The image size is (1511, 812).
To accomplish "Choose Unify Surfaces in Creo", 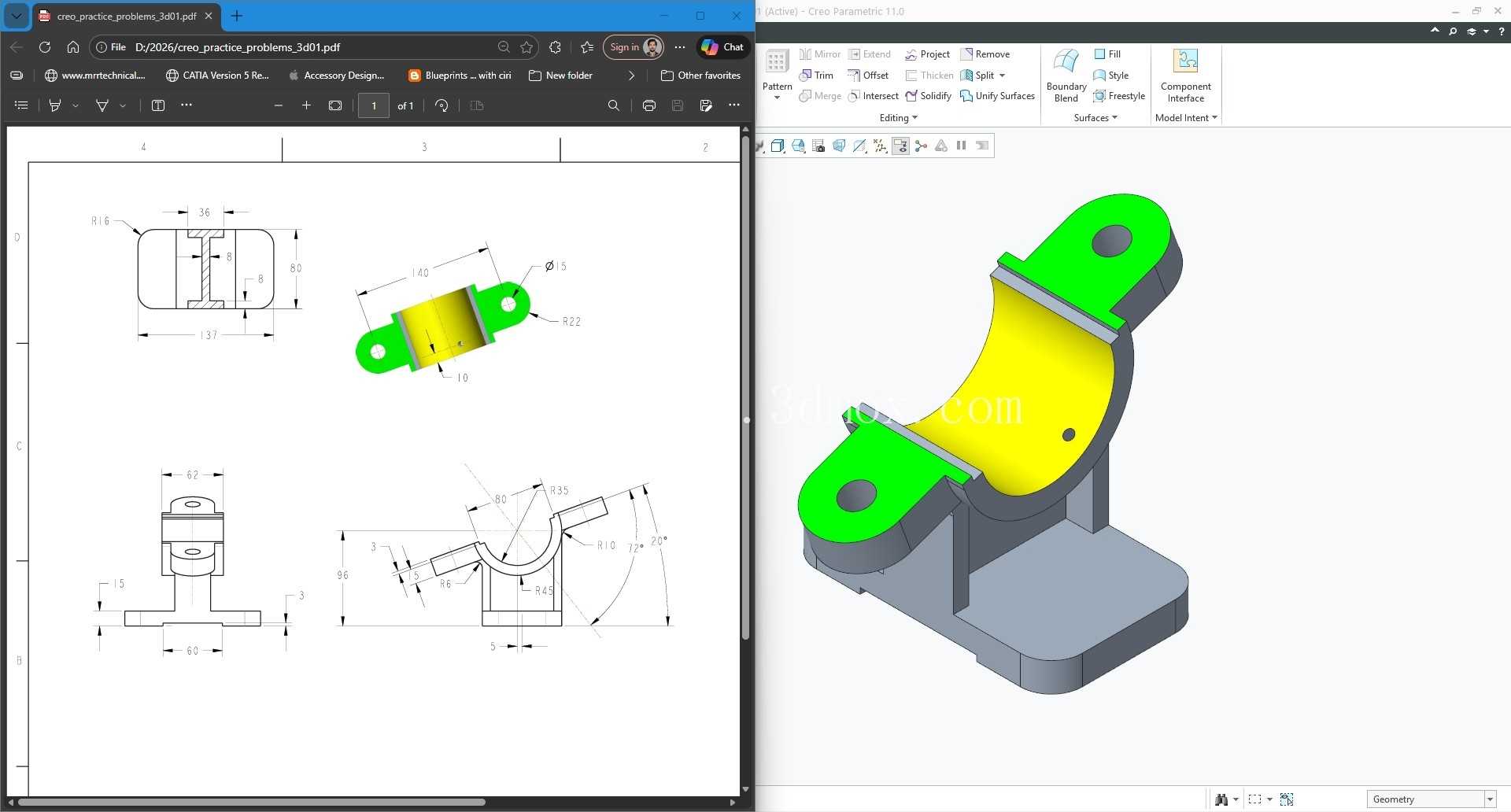I will tap(997, 96).
